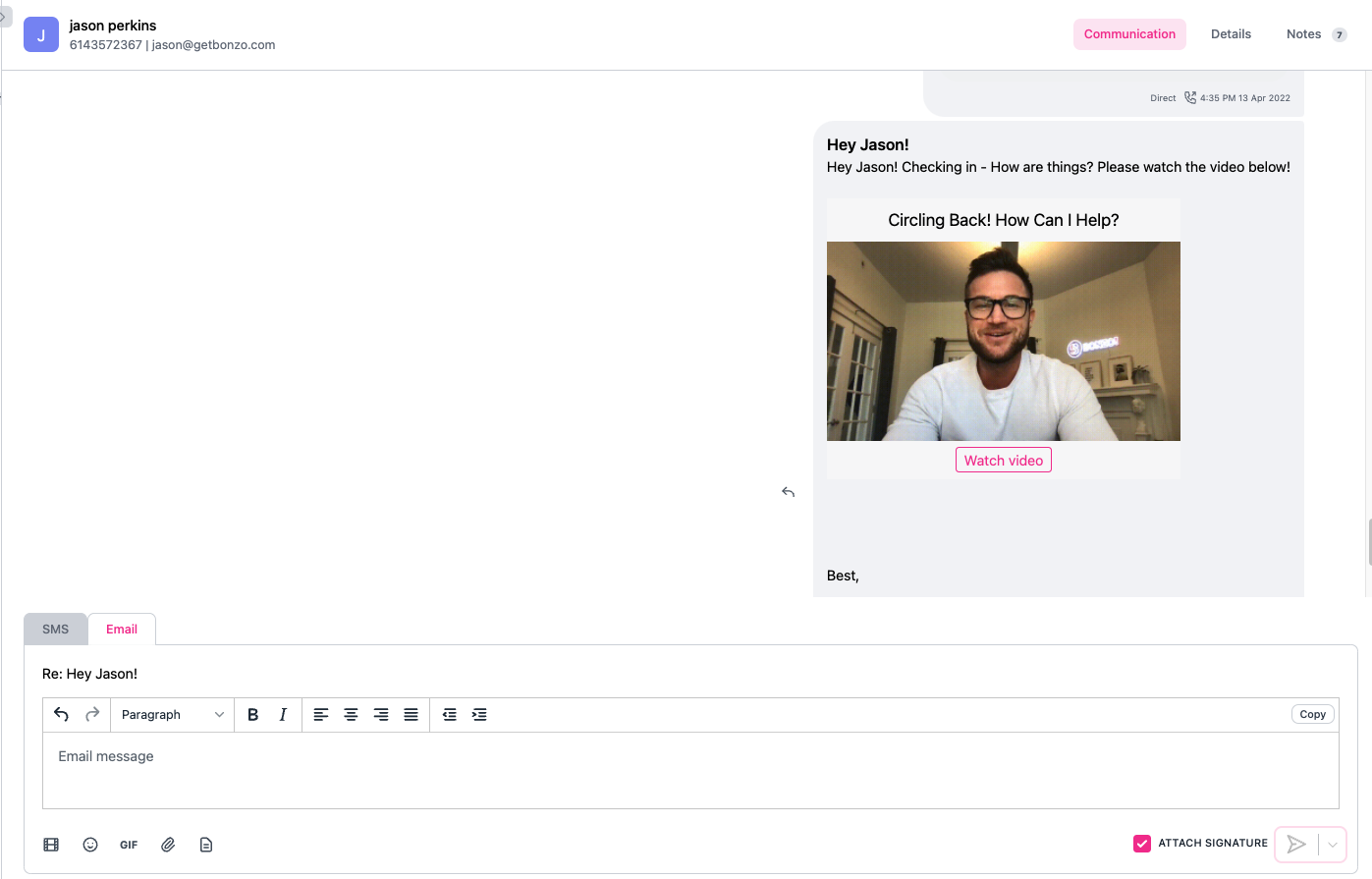Toggle bold formatting
The image size is (1372, 879).
click(x=252, y=715)
